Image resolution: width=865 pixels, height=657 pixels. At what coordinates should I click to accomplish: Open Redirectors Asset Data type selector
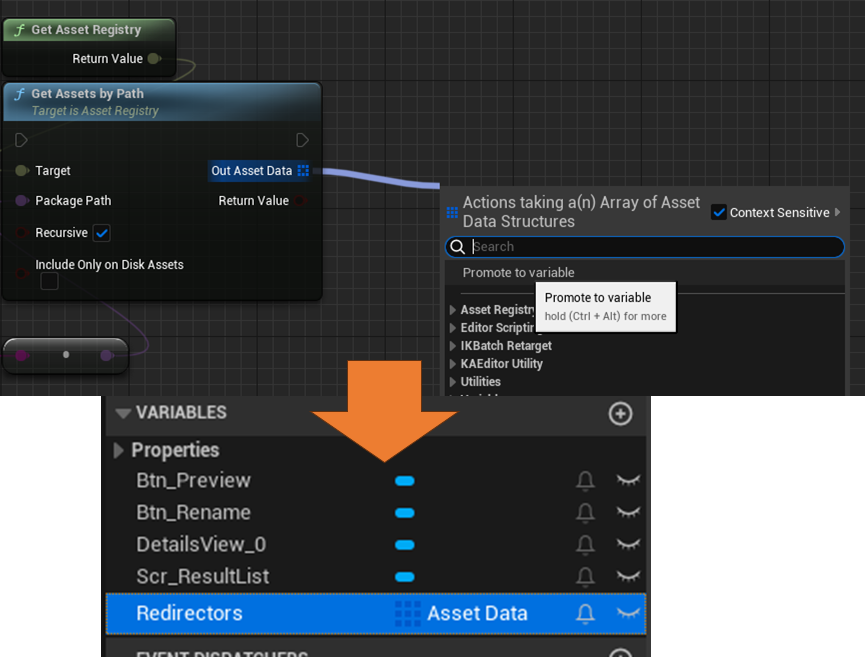[462, 613]
